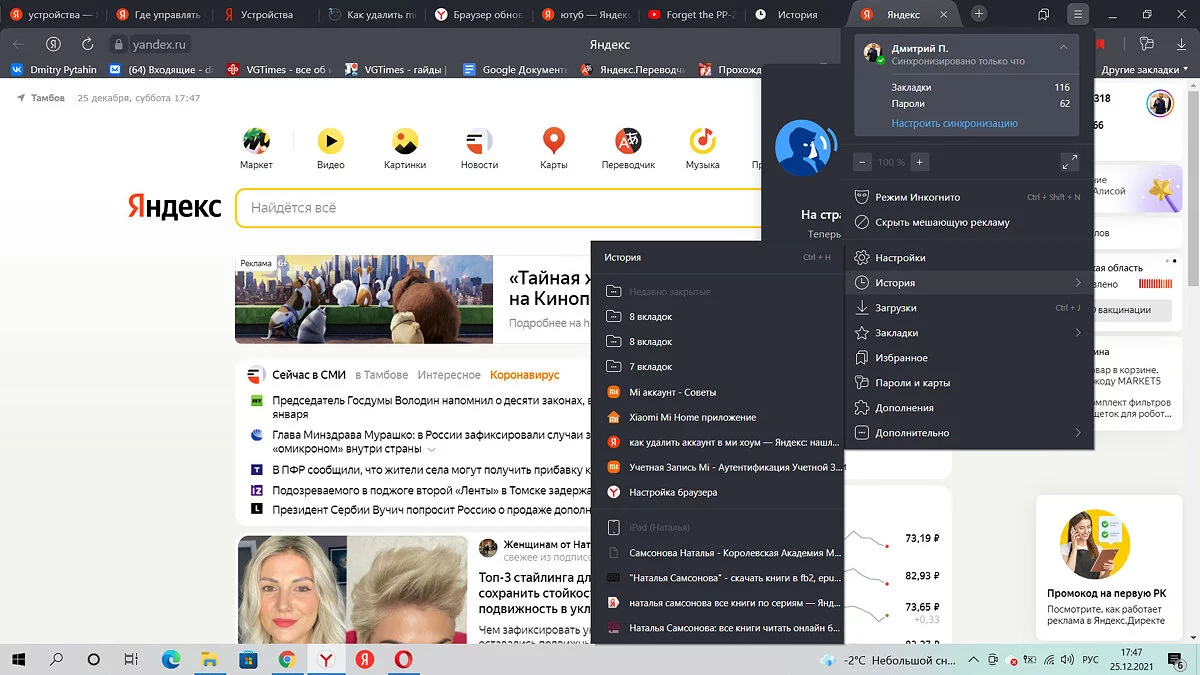Click the page reload icon

tap(88, 44)
